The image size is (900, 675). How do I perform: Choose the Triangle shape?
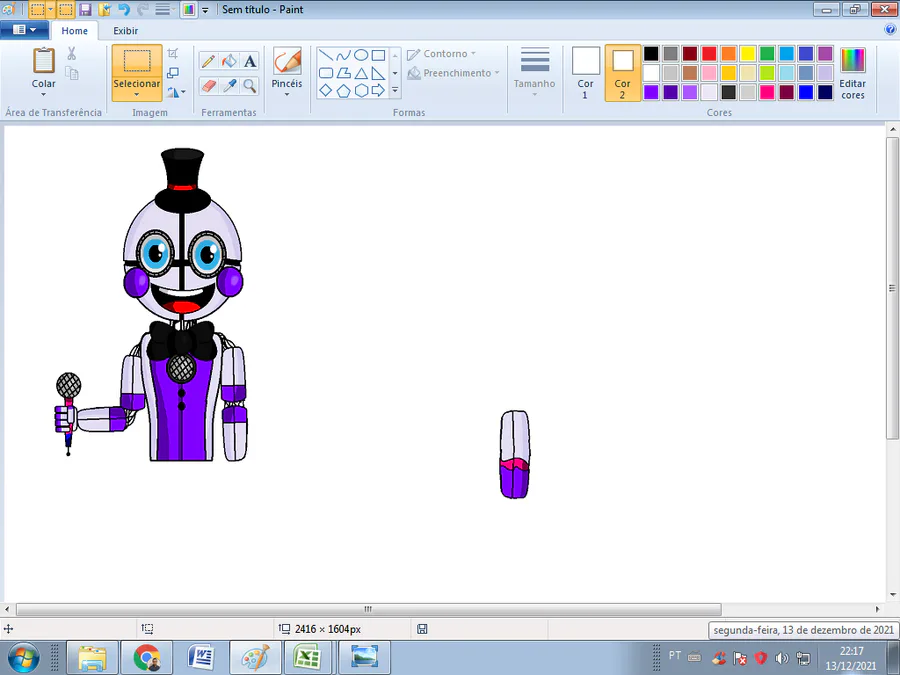(361, 73)
